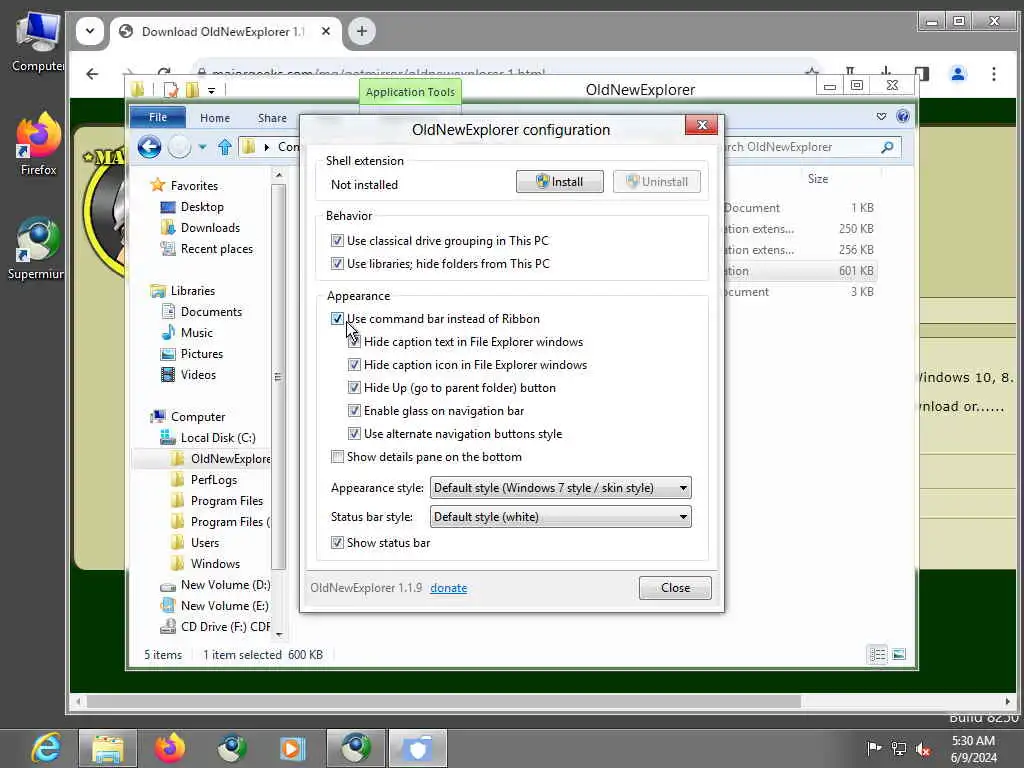Open the Status bar style dropdown
This screenshot has height=768, width=1024.
tap(560, 517)
